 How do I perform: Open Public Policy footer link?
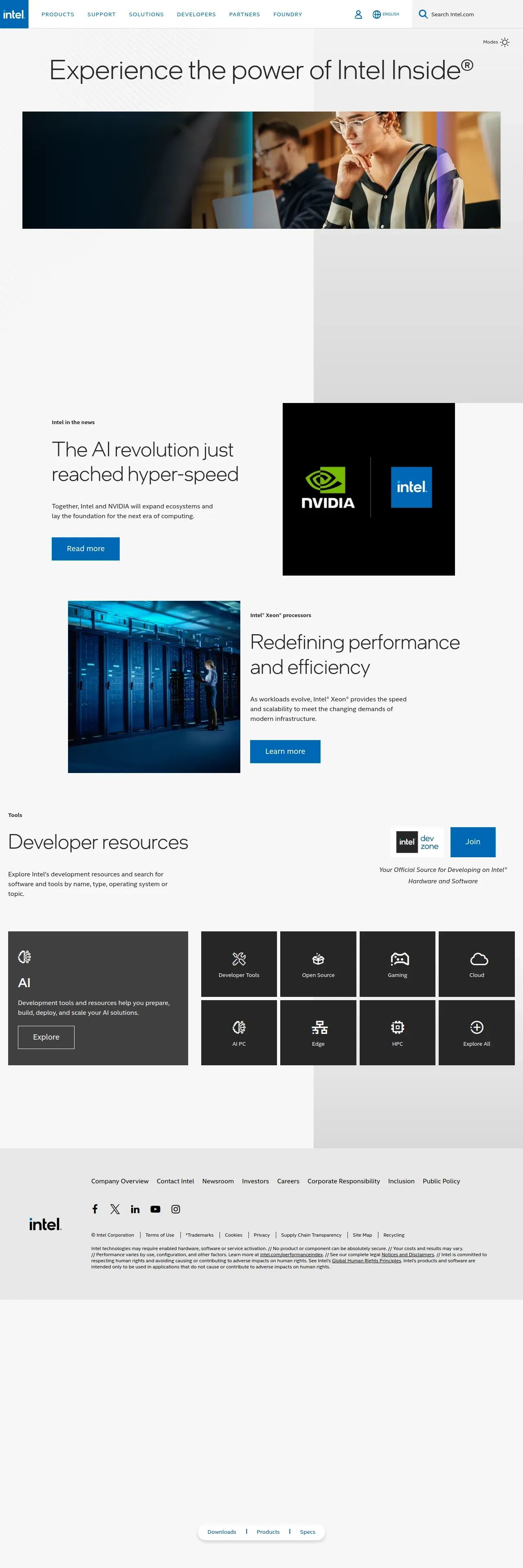[x=442, y=1181]
